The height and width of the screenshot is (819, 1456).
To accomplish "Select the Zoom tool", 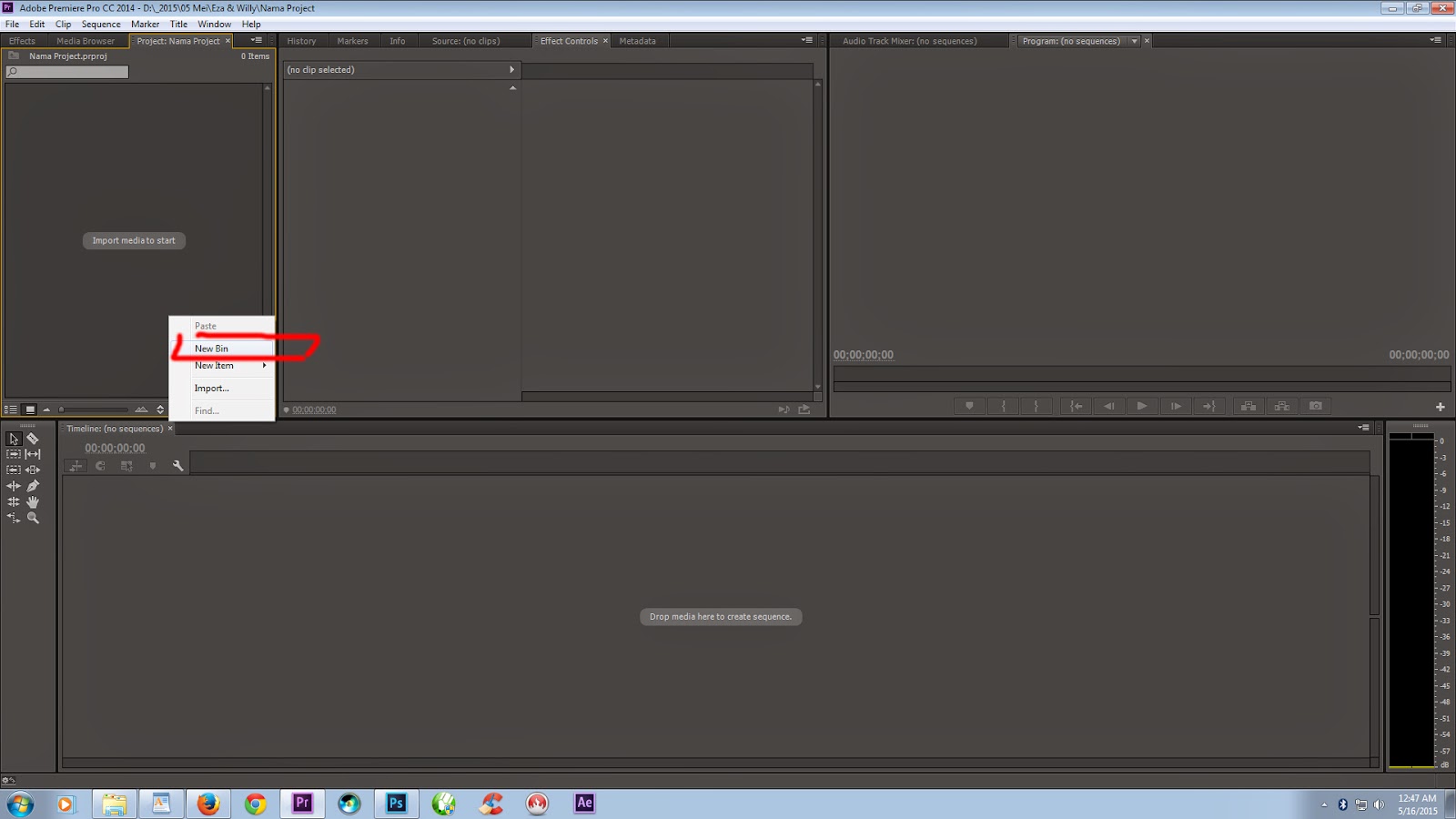I will [33, 518].
